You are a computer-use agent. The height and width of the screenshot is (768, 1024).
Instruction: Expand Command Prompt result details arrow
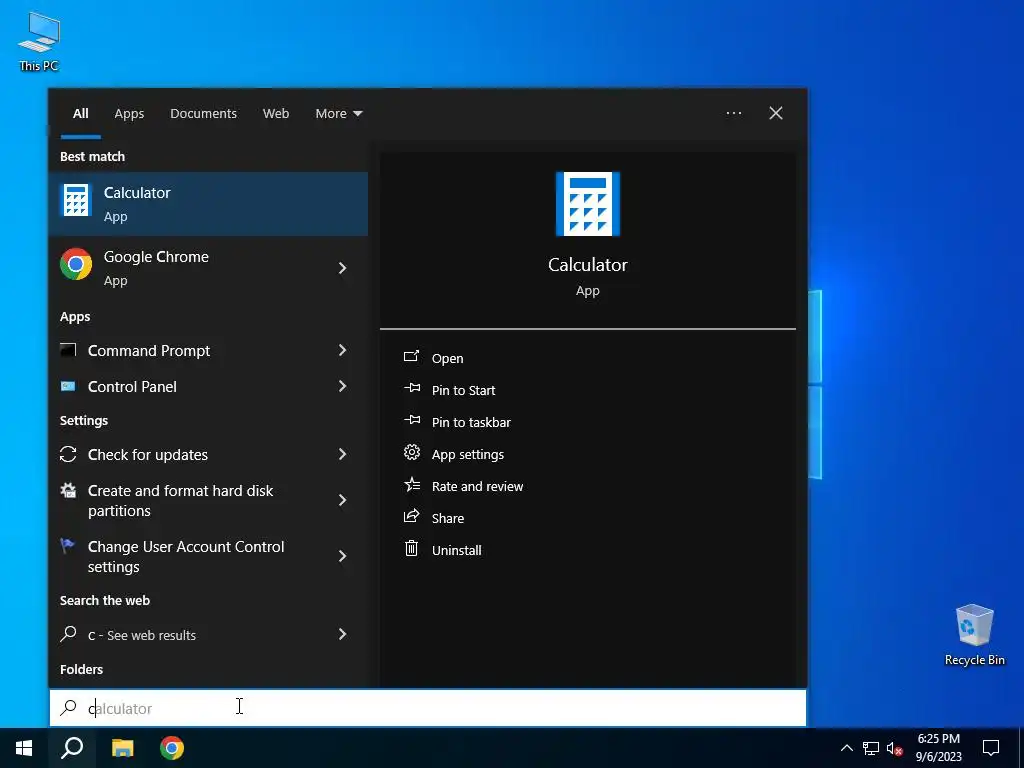pos(342,350)
